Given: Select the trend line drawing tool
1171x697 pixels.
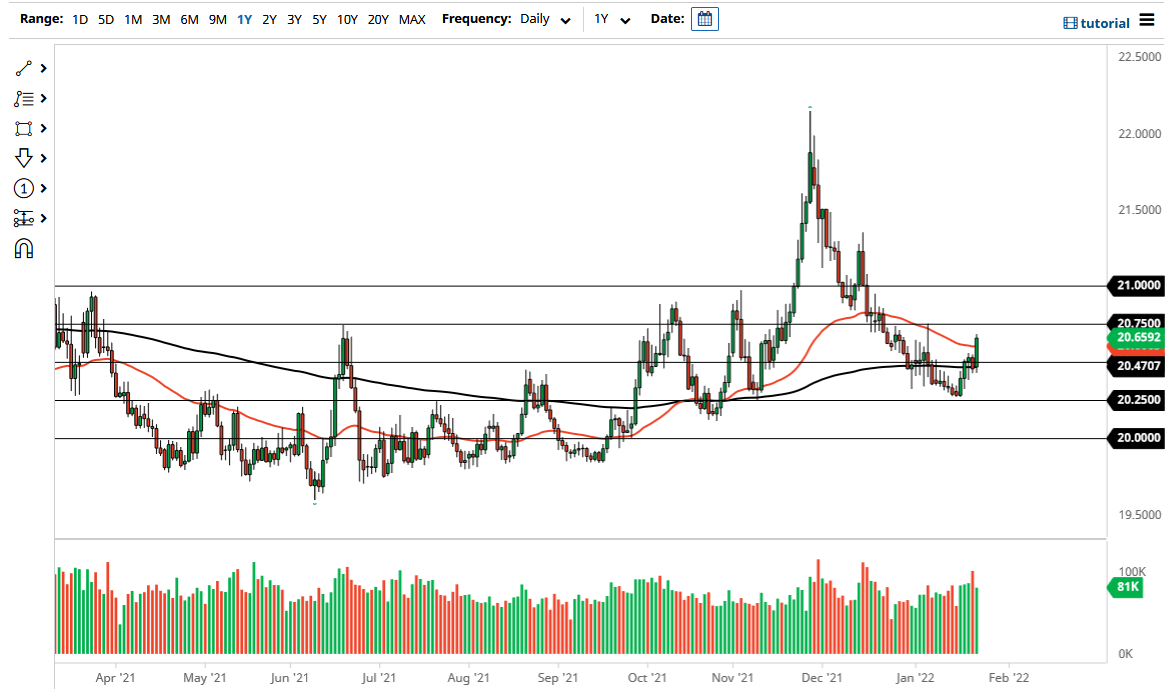Looking at the screenshot, I should point(22,68).
